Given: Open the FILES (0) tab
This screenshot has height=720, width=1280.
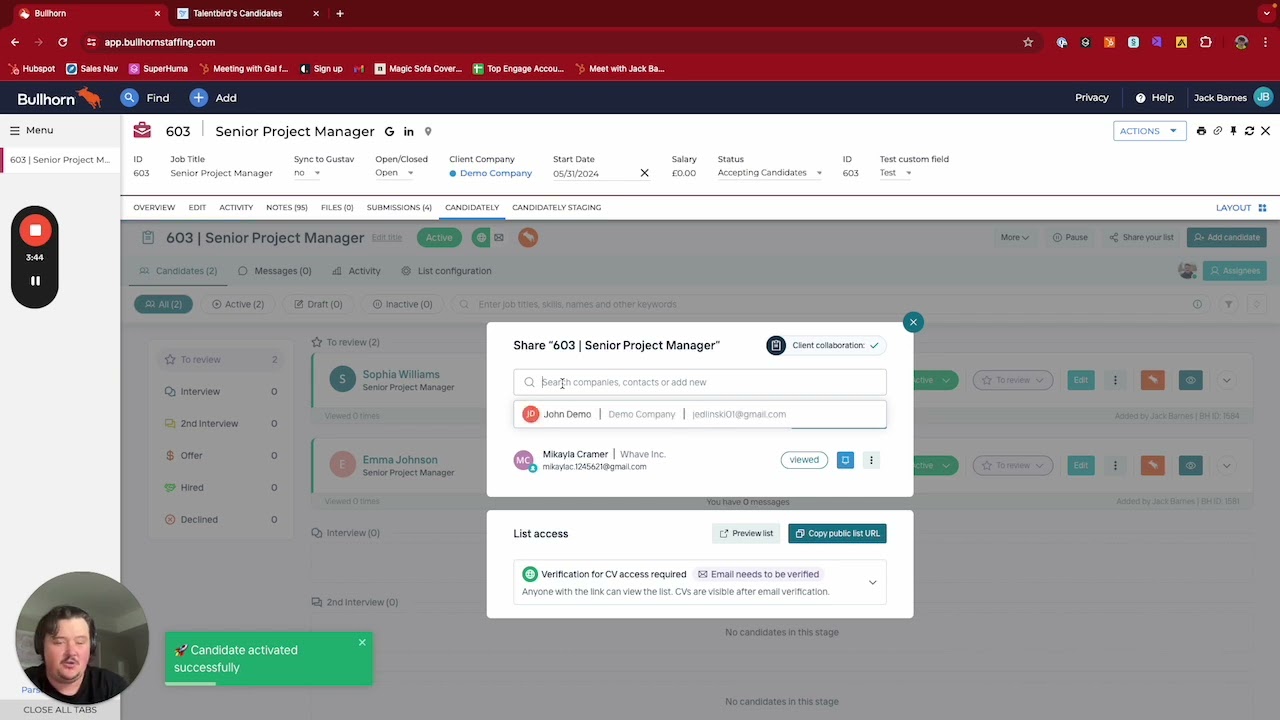Looking at the screenshot, I should pyautogui.click(x=337, y=208).
